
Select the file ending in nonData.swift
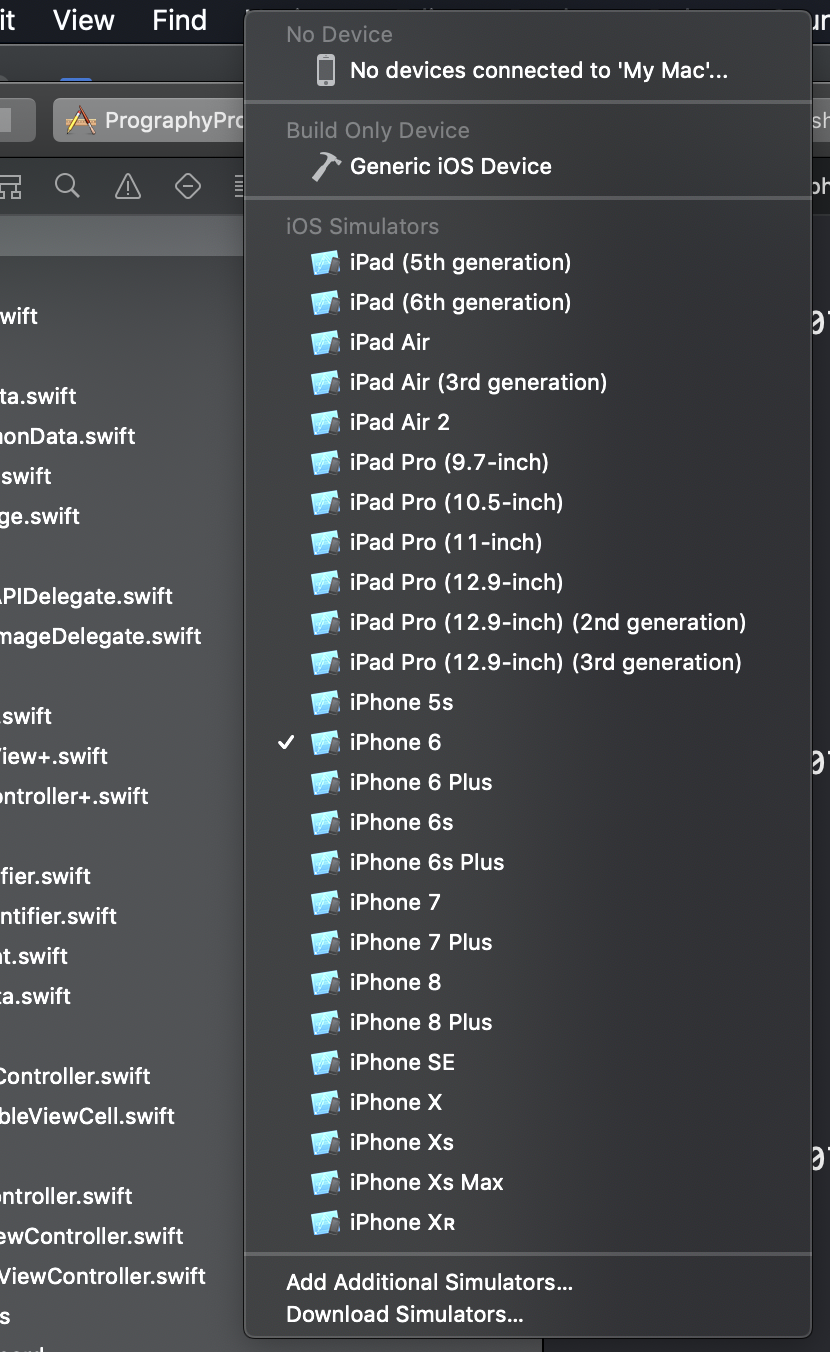67,436
